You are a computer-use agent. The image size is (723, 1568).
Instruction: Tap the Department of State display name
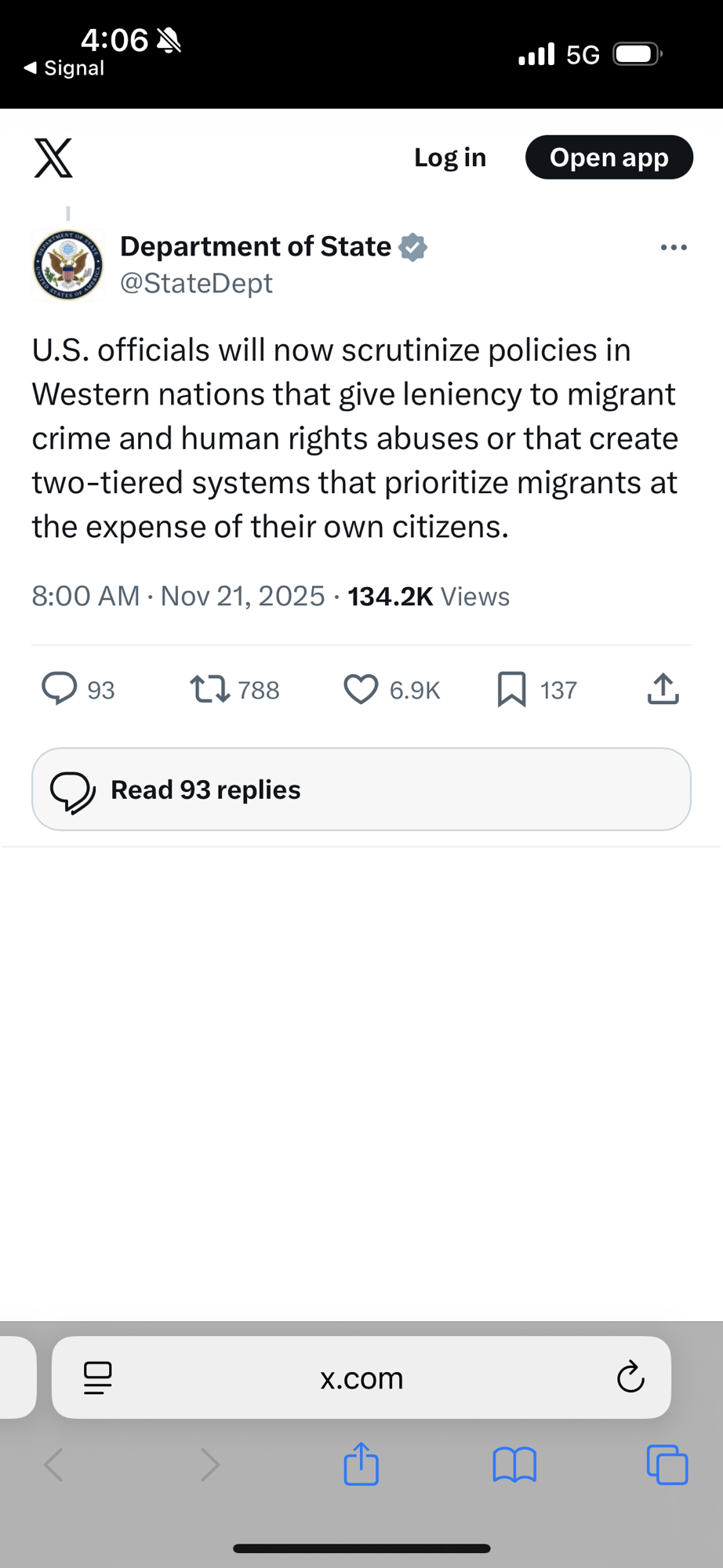coord(256,246)
